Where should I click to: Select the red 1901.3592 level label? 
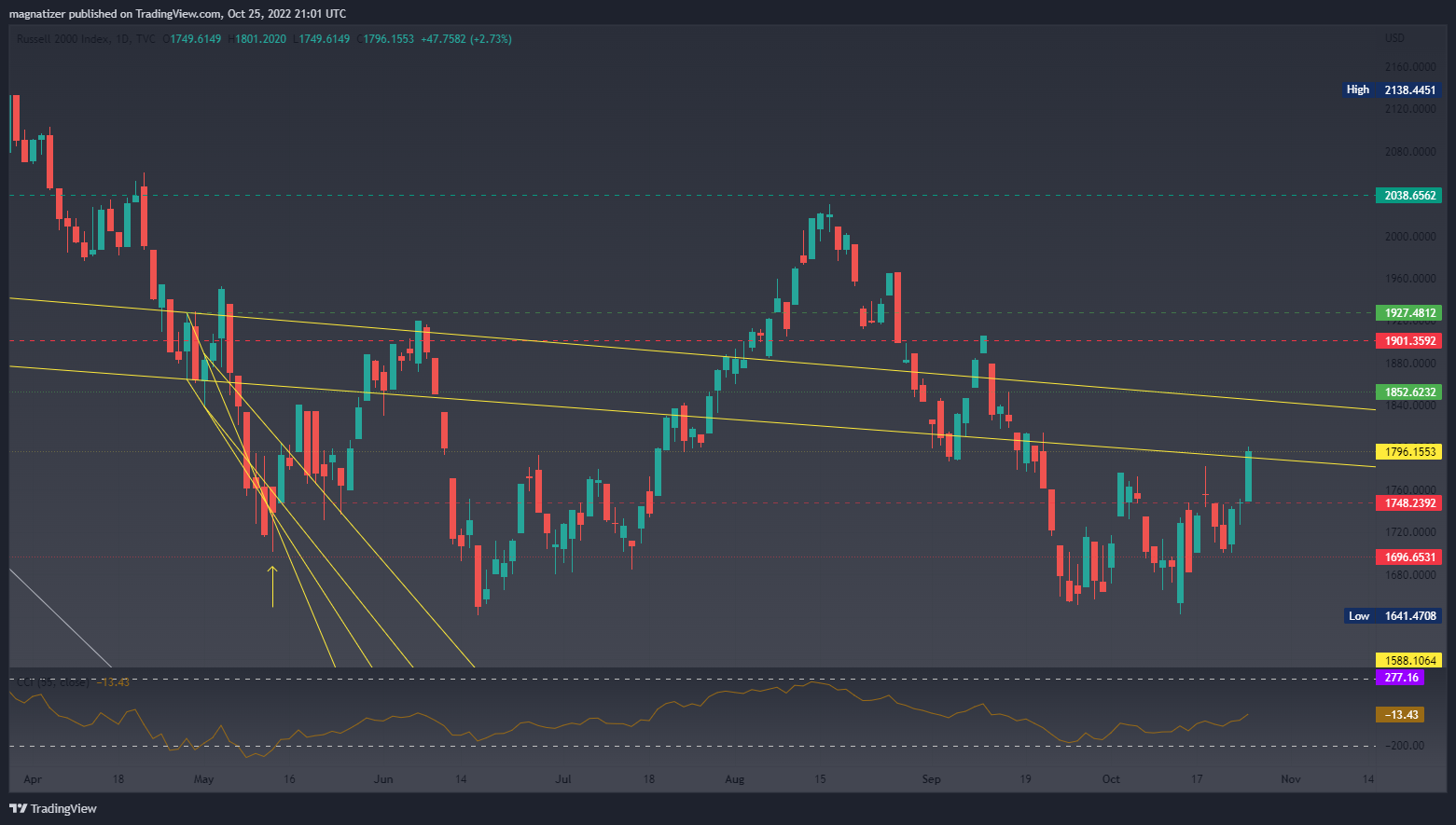(x=1408, y=341)
